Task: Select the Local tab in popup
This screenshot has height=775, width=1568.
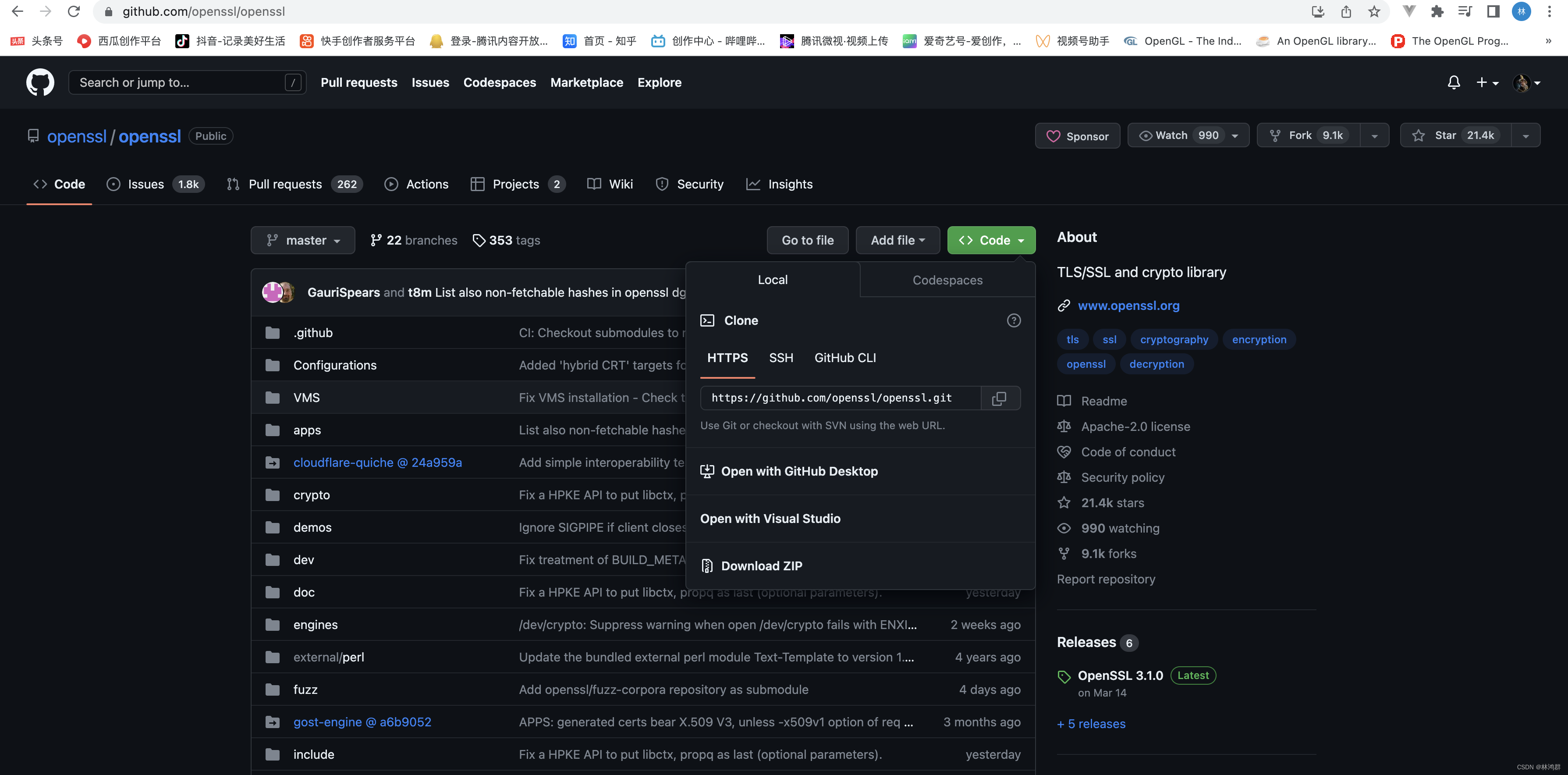Action: coord(773,279)
